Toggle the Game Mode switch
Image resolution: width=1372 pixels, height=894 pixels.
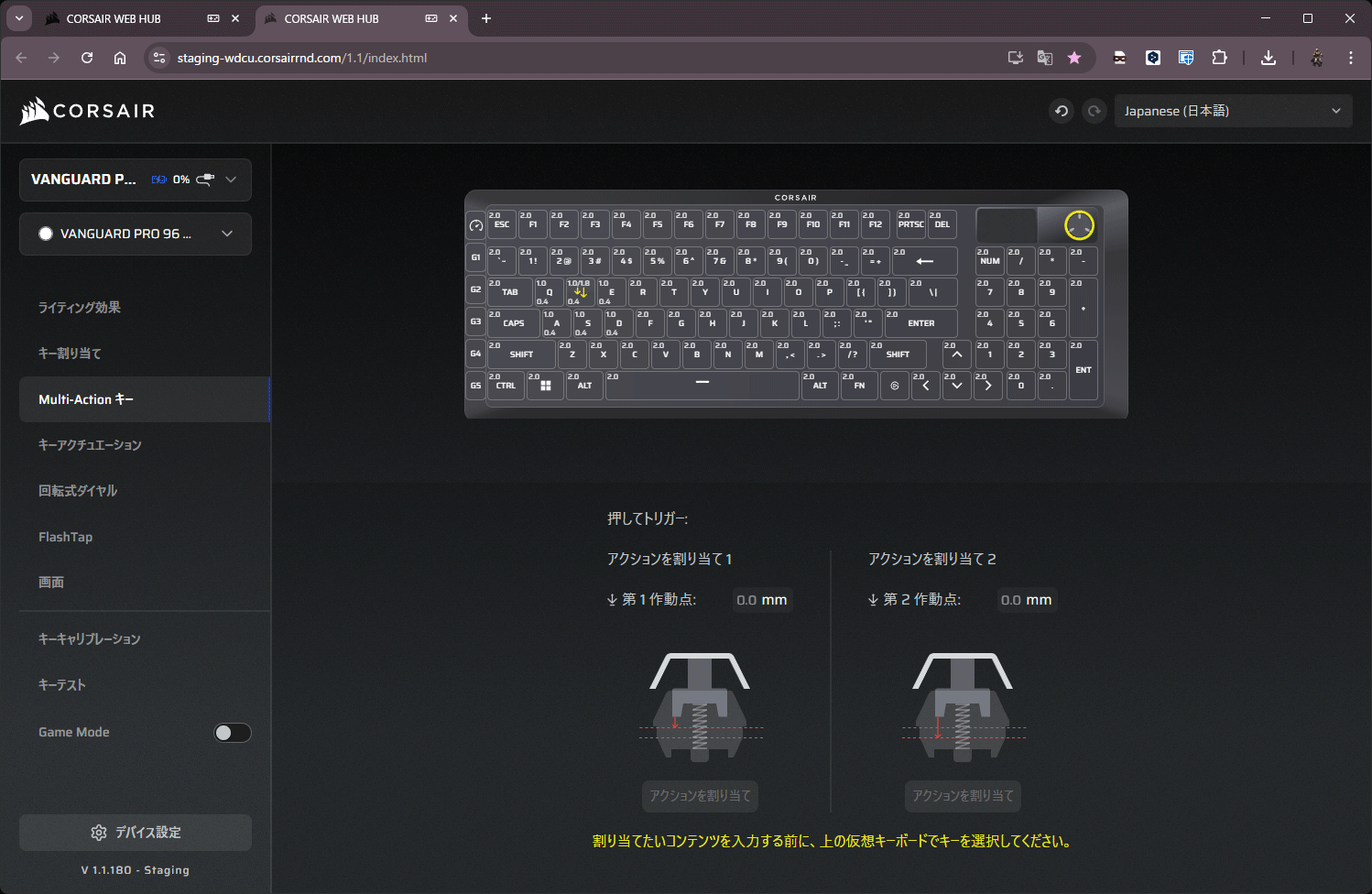point(233,733)
